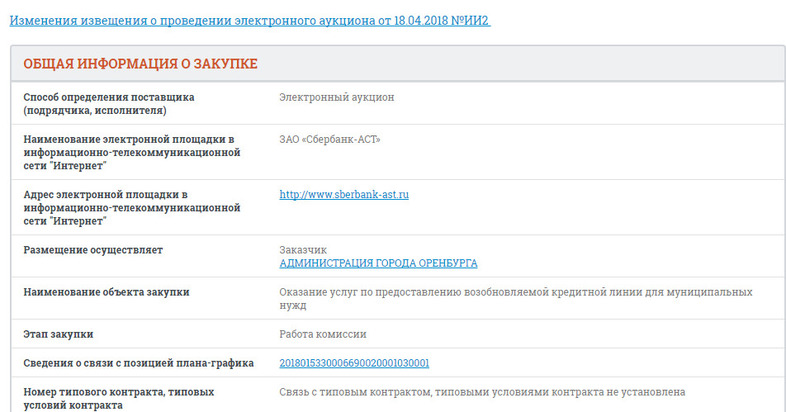
Task: Click the Работа комиссии stage value
Action: 324,334
